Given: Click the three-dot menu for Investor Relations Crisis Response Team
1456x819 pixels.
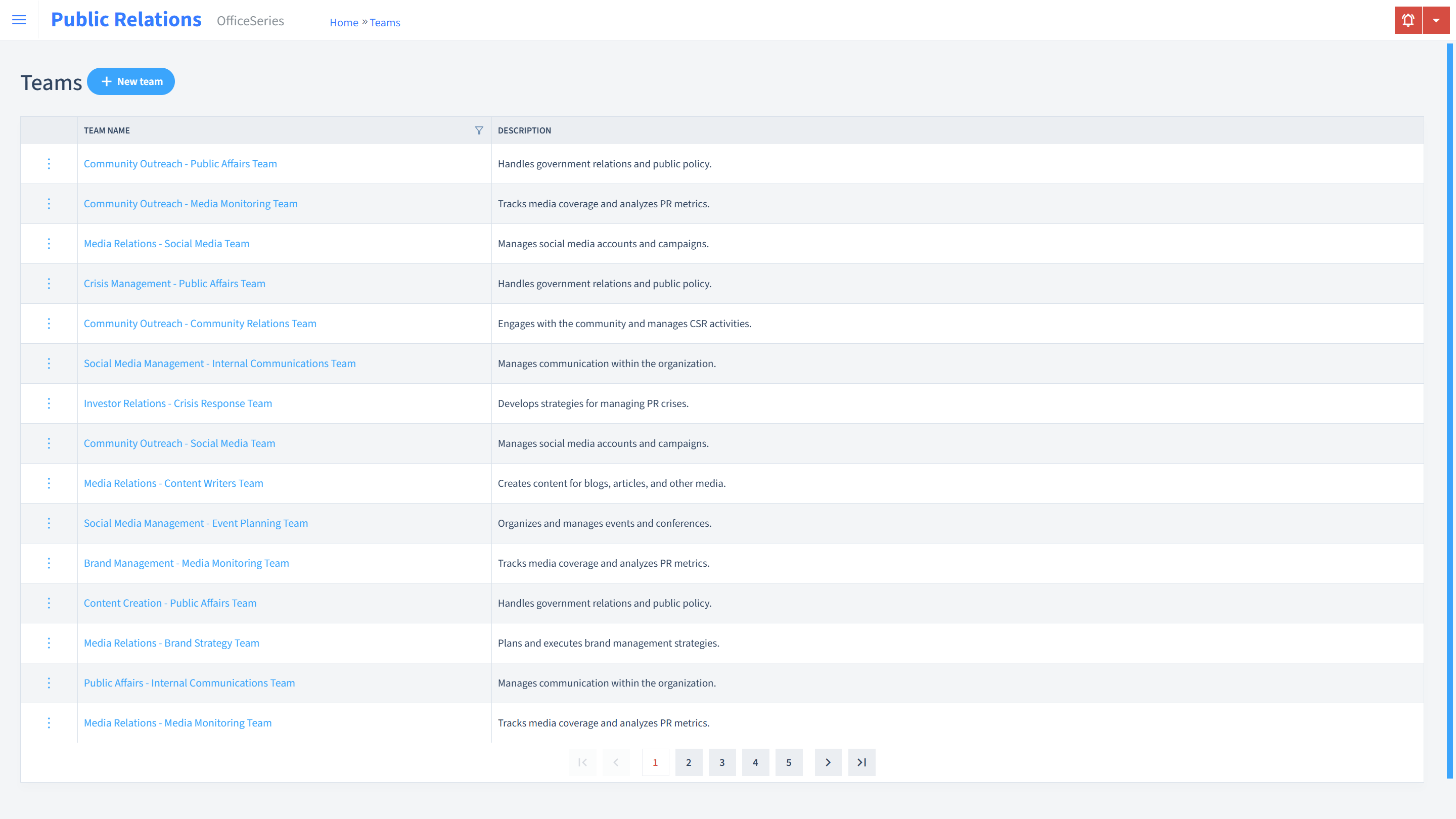Looking at the screenshot, I should 48,403.
